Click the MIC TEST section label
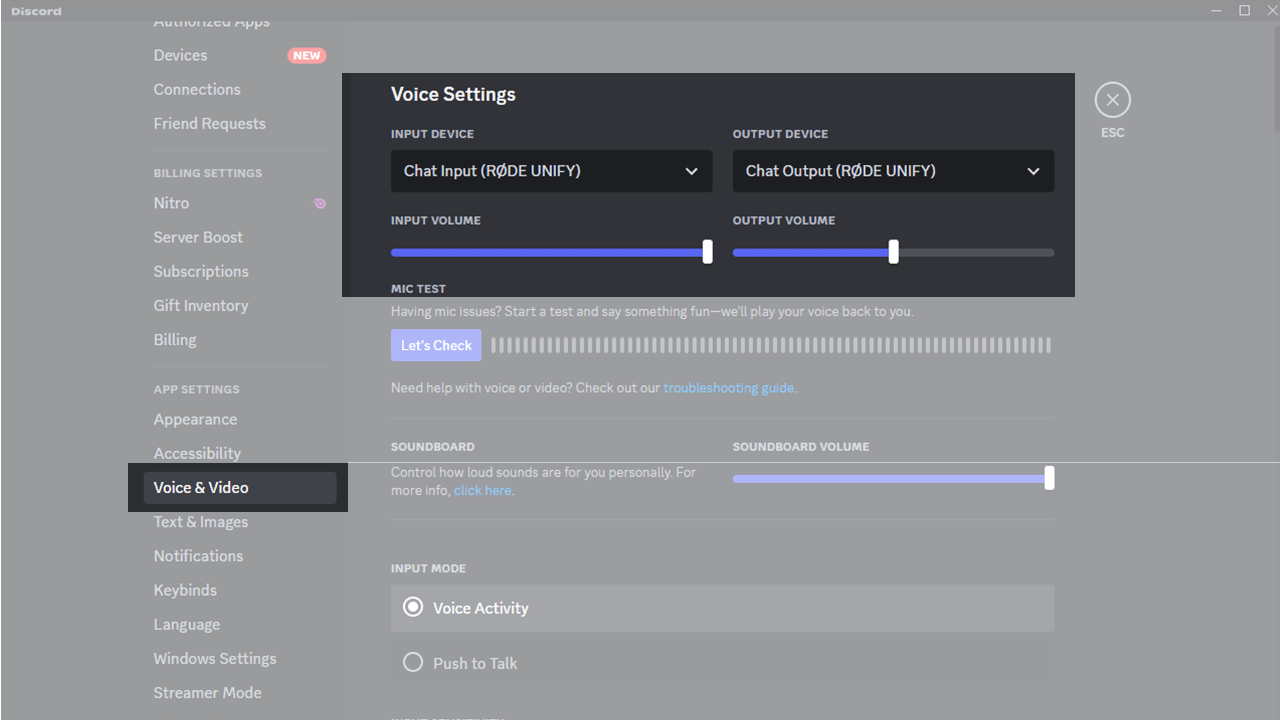 tap(418, 288)
